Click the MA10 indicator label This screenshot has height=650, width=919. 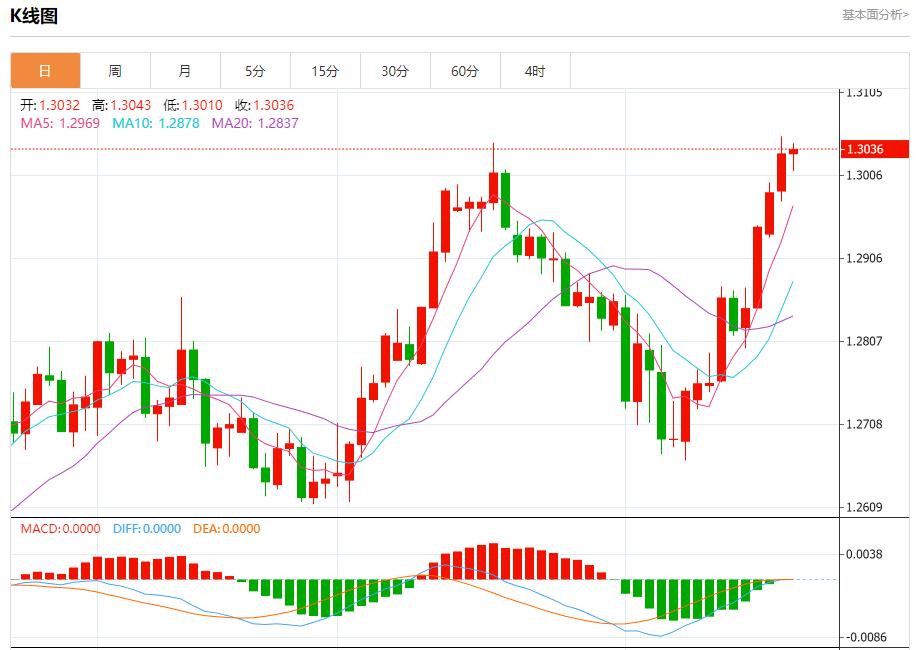tap(155, 123)
